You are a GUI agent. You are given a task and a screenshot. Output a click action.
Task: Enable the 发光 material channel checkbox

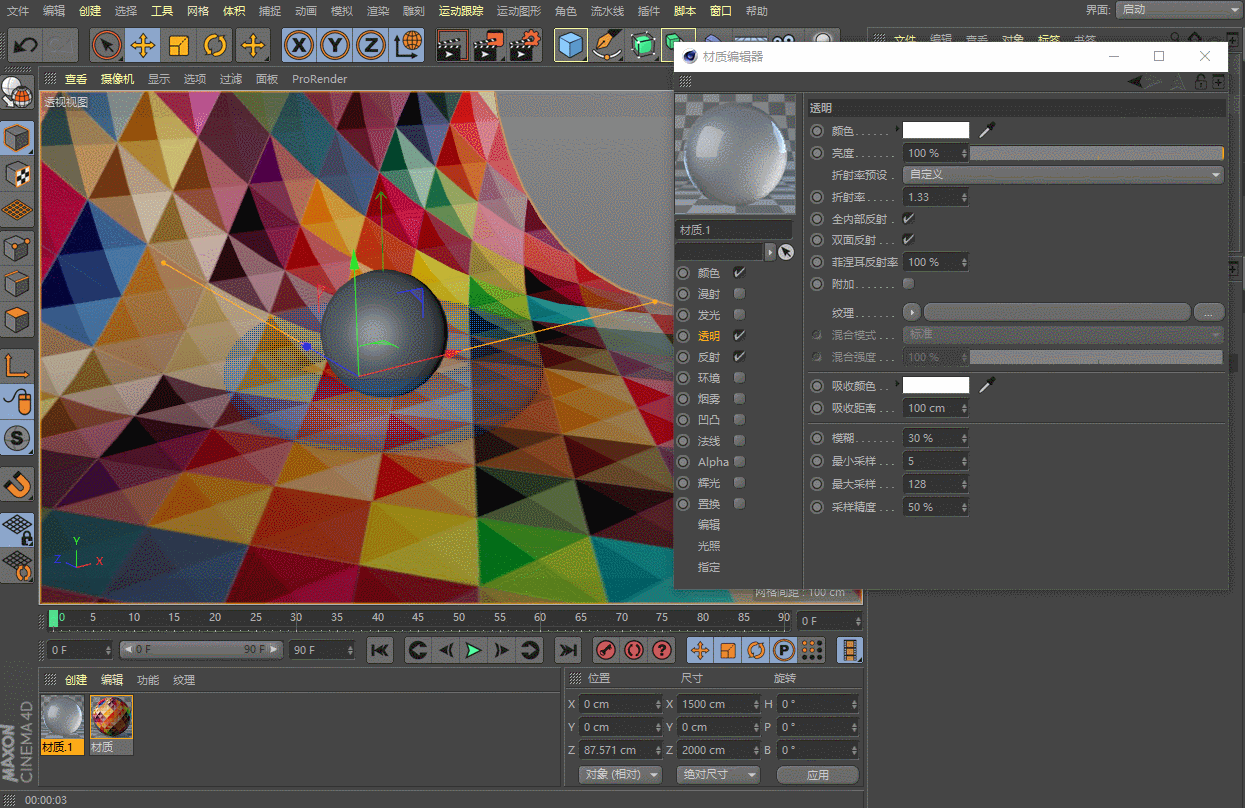coord(739,315)
